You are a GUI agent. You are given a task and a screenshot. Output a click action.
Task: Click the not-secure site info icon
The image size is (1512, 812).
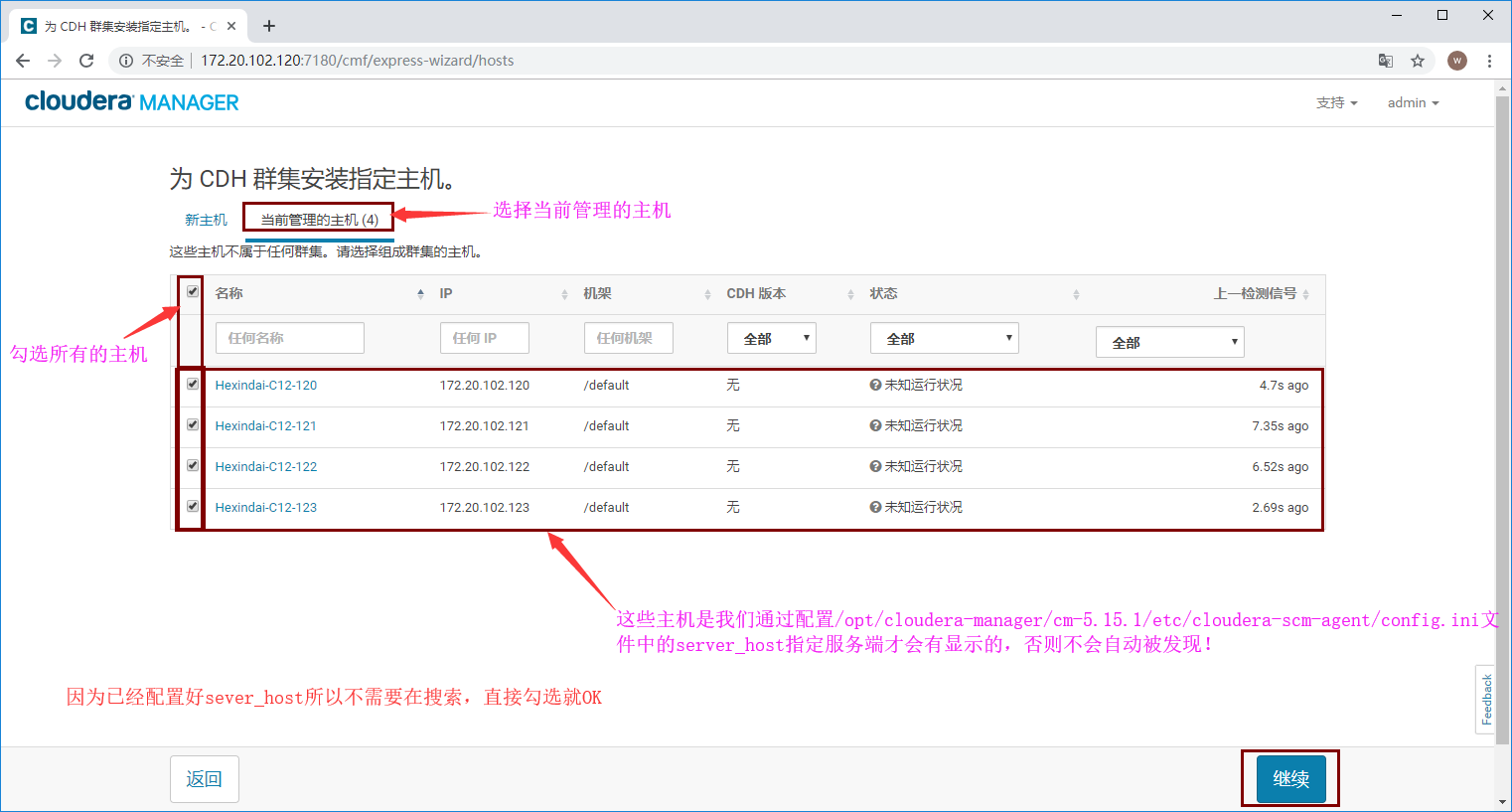click(126, 61)
